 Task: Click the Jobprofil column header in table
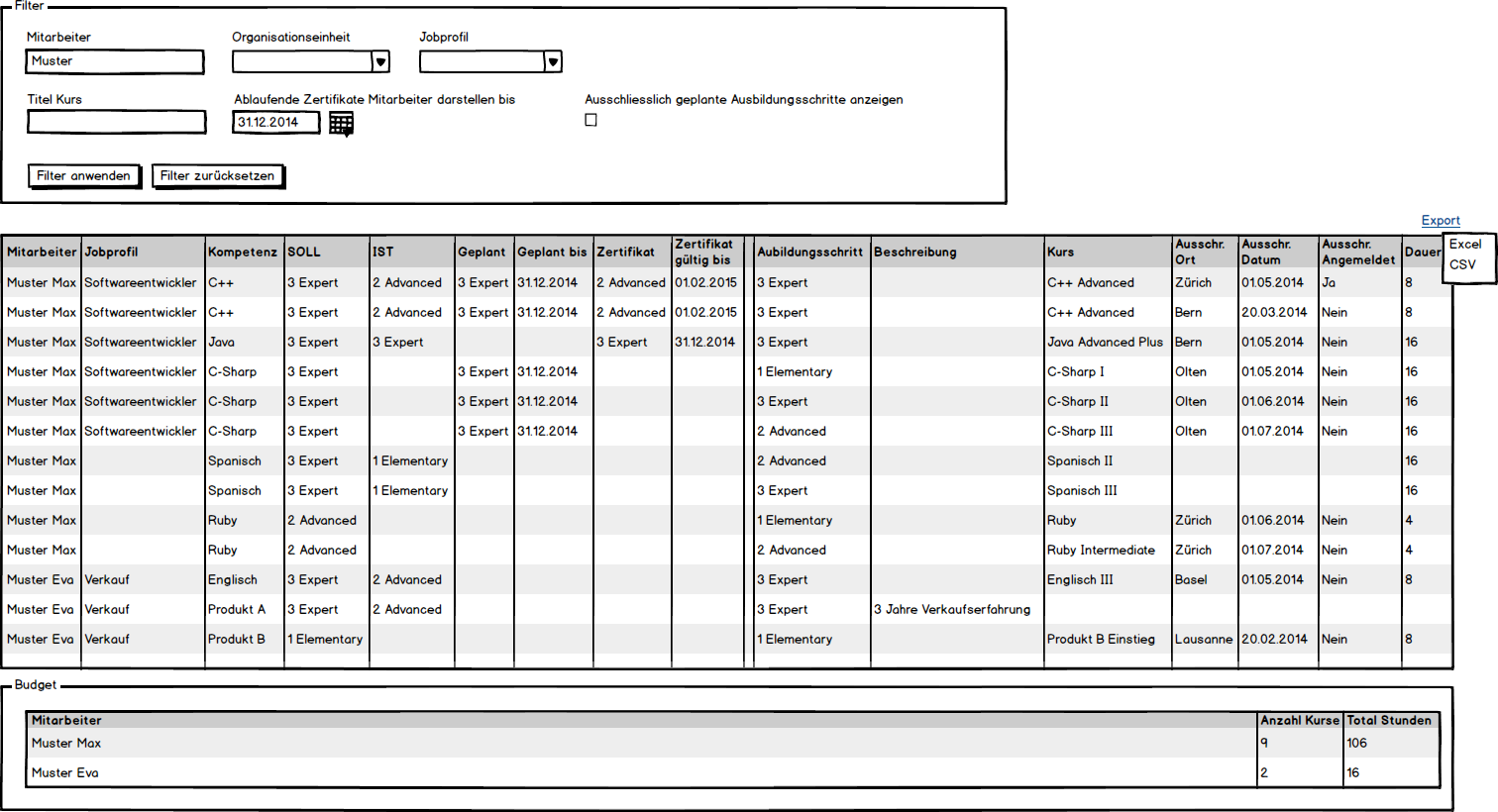tap(111, 253)
